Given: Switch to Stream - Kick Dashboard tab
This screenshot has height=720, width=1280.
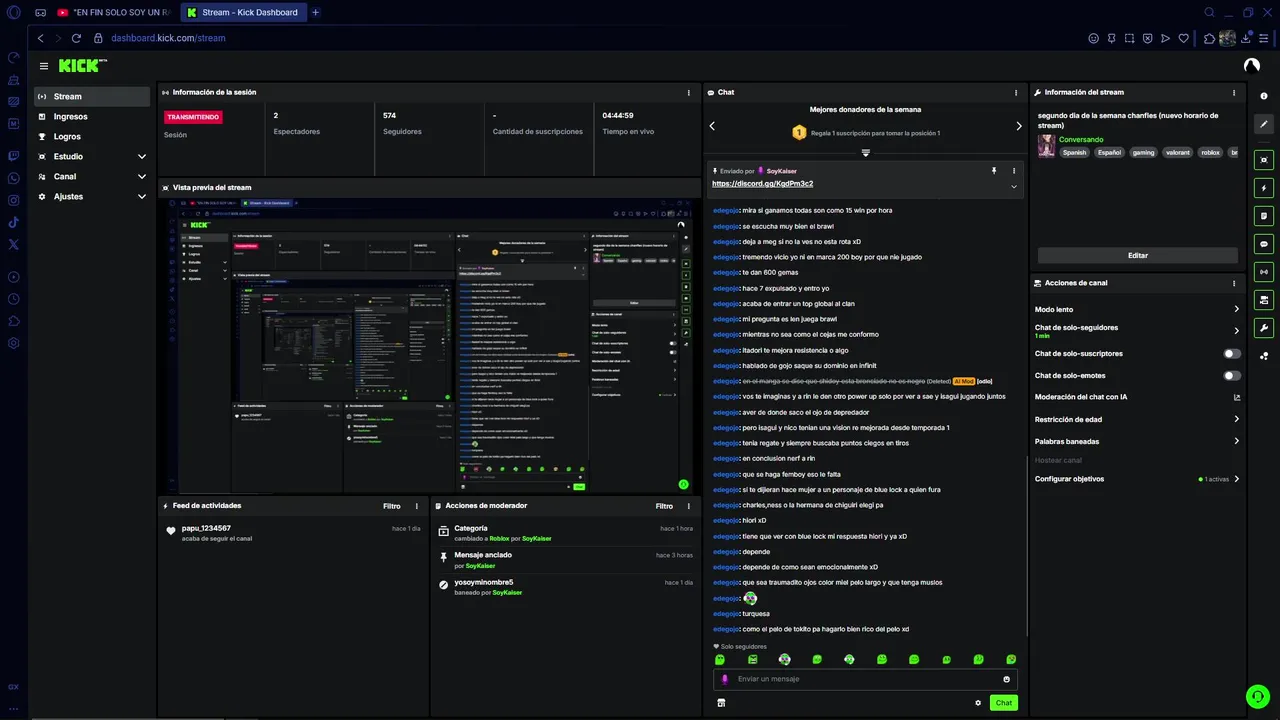Looking at the screenshot, I should pyautogui.click(x=243, y=12).
